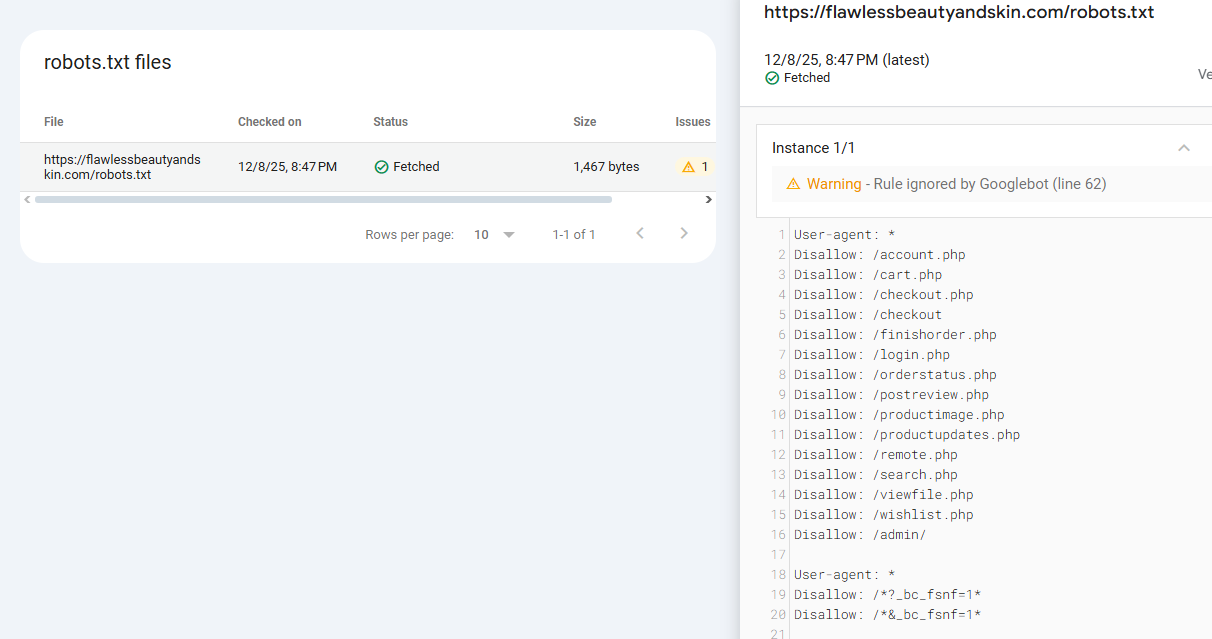Go to the previous page of results
The image size is (1212, 639).
pyautogui.click(x=640, y=234)
